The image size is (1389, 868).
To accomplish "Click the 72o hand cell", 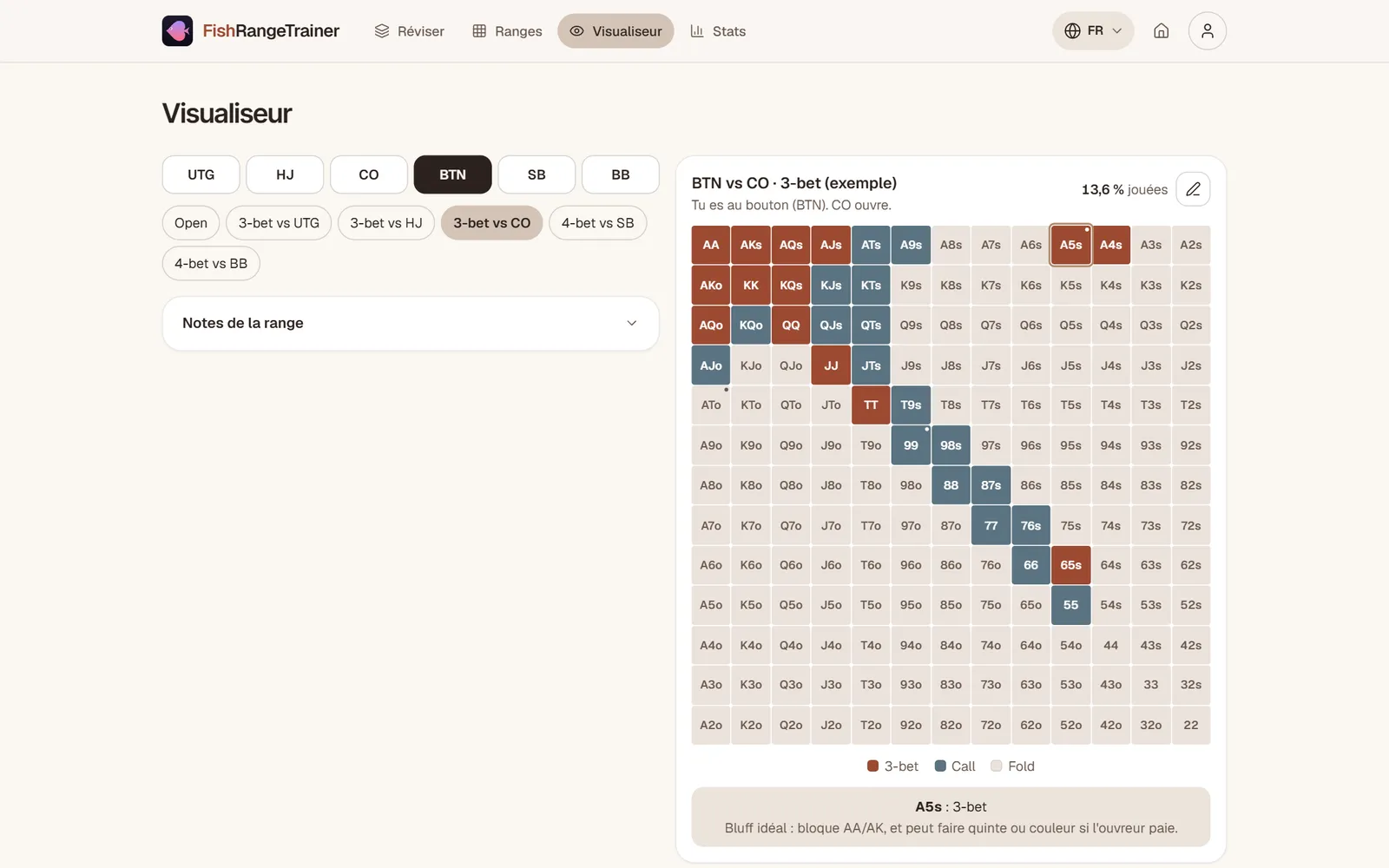I will click(x=991, y=725).
